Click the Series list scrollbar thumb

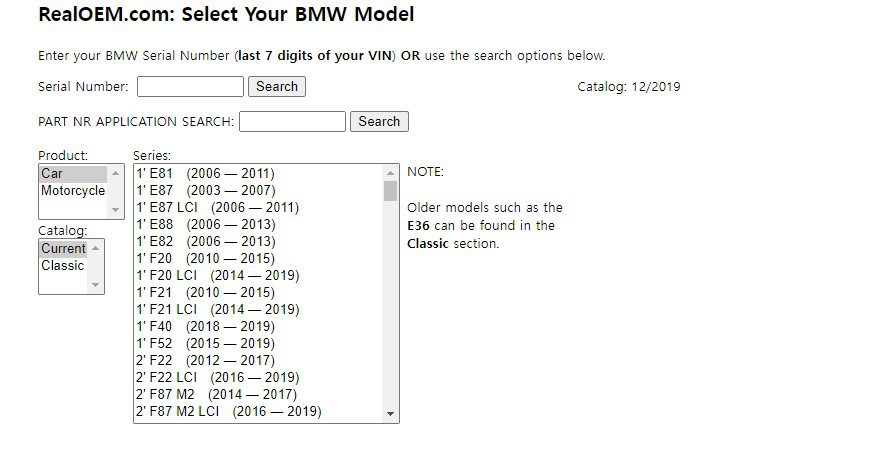coord(391,191)
